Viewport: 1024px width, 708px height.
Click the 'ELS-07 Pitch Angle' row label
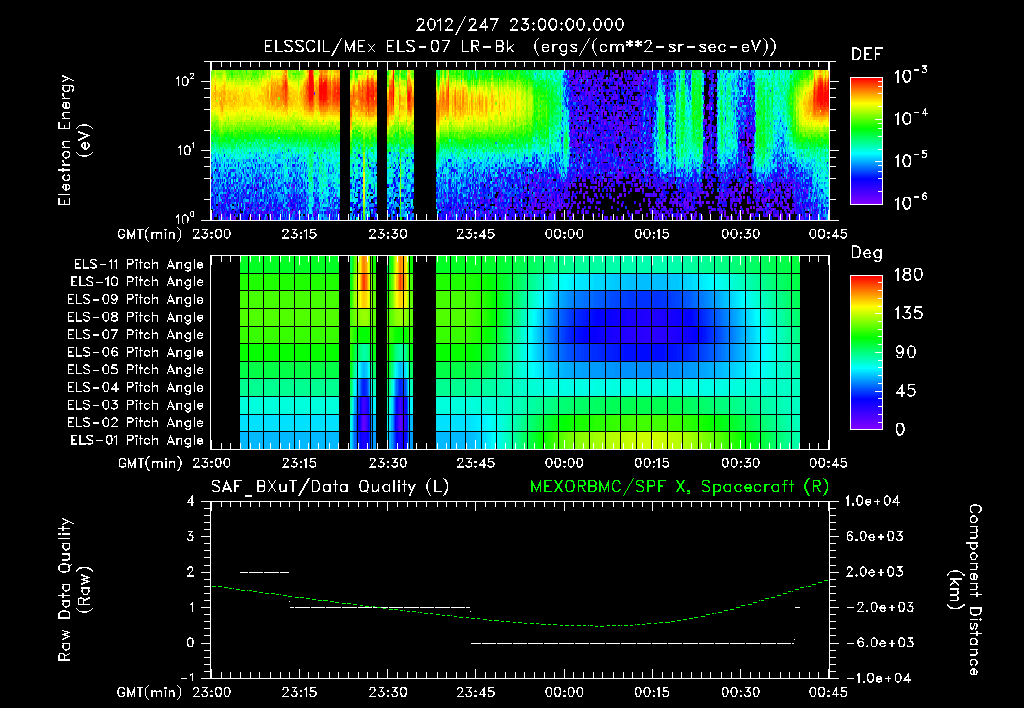(136, 334)
